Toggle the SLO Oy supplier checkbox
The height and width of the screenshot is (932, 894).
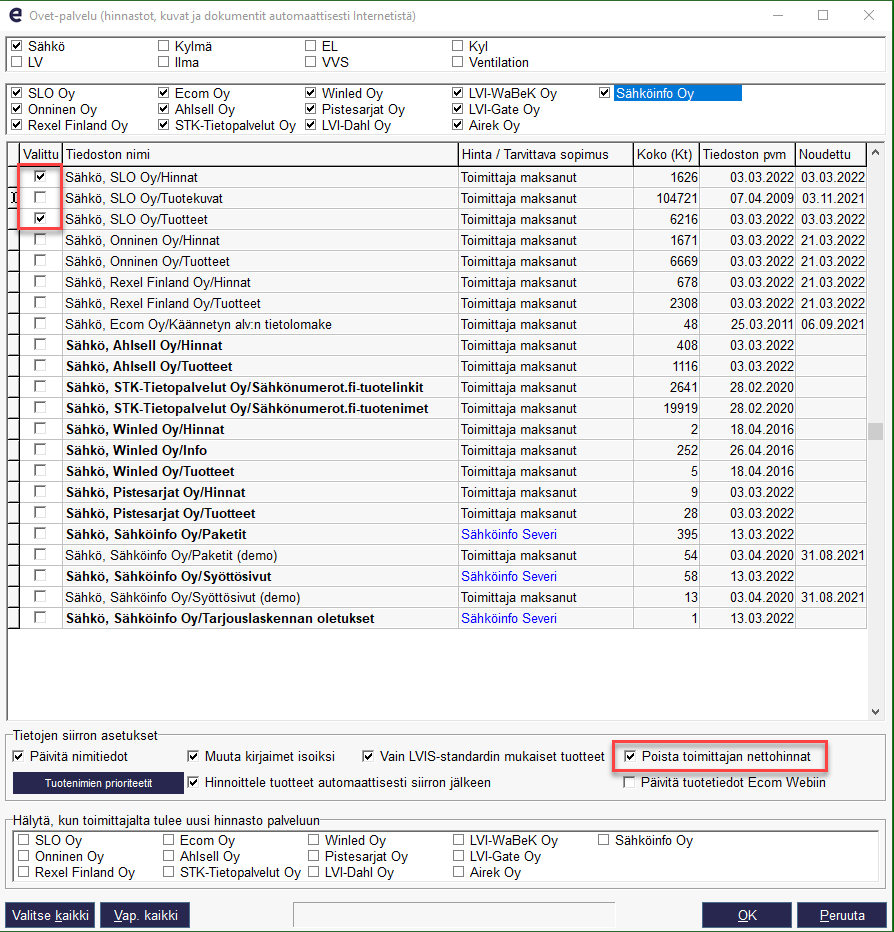click(17, 93)
